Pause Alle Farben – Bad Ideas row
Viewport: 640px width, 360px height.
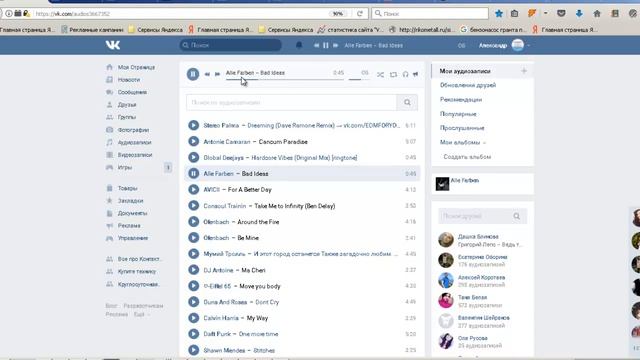(193, 173)
